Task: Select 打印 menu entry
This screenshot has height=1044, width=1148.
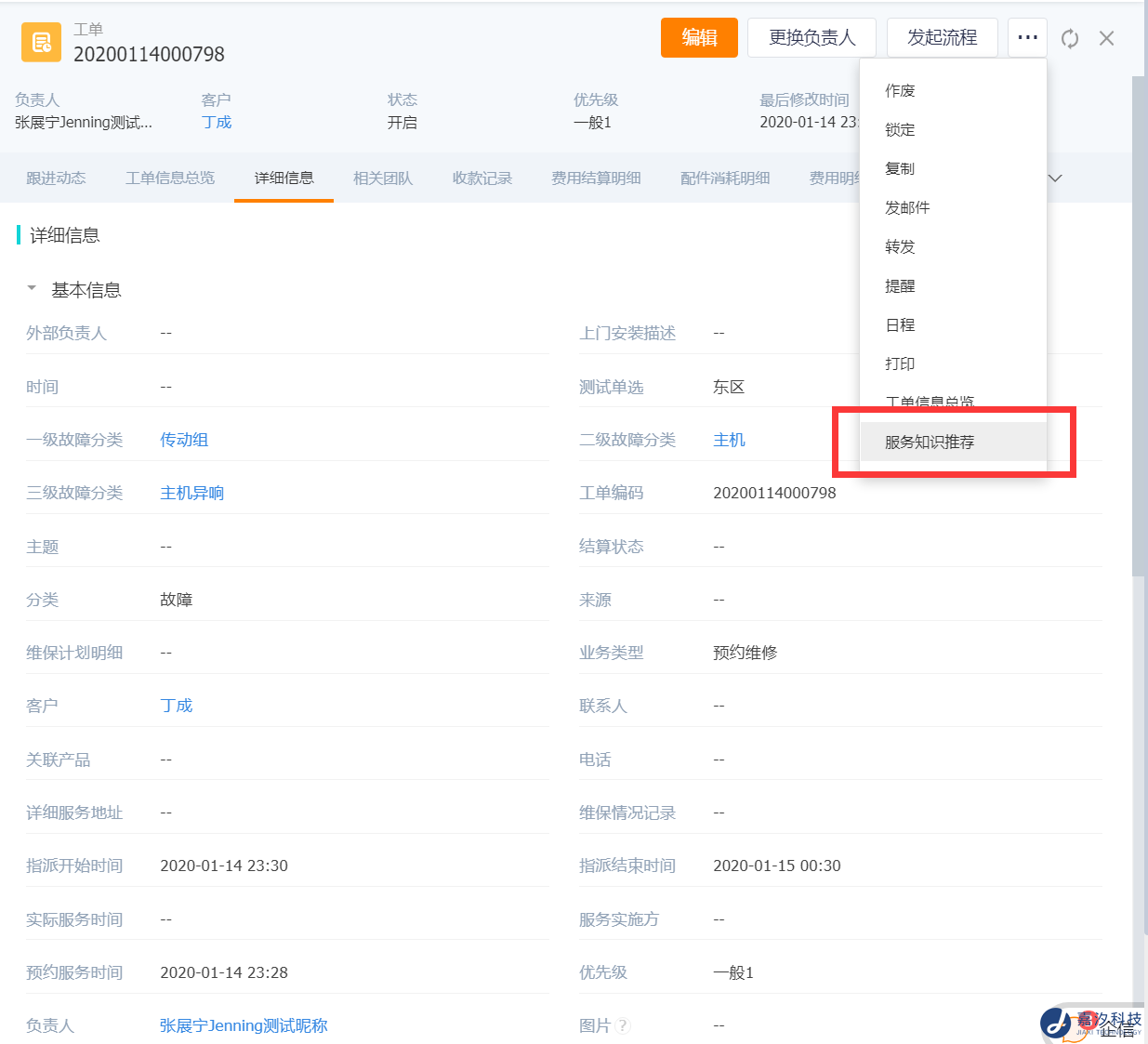Action: tap(953, 363)
